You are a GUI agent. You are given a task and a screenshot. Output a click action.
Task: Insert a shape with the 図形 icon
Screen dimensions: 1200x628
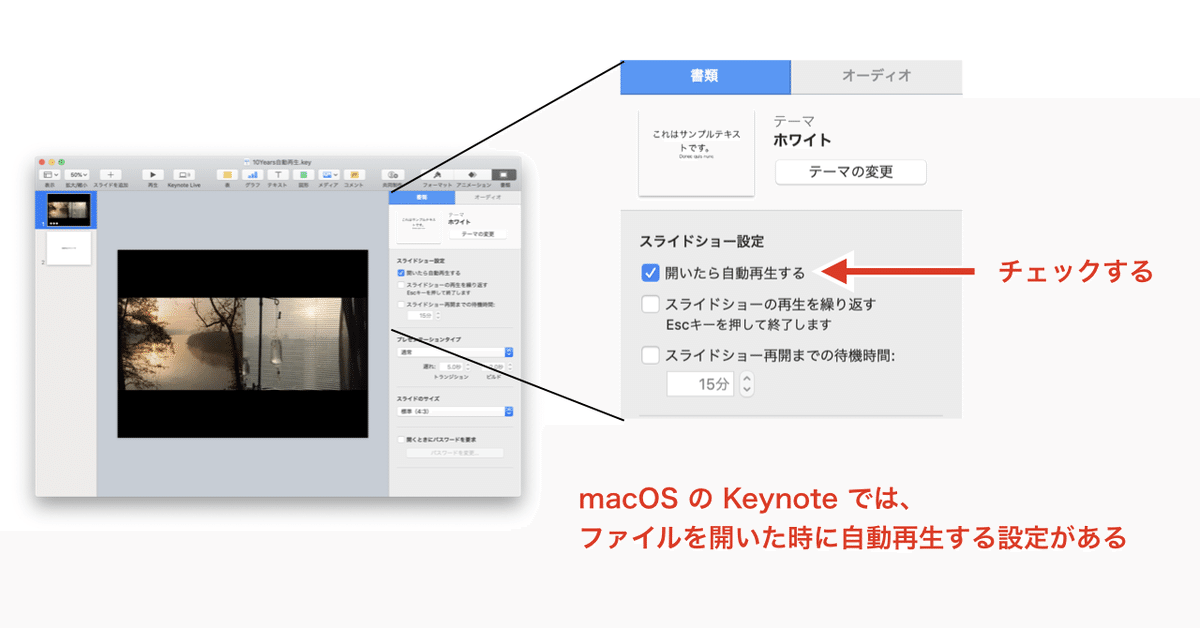(x=303, y=174)
